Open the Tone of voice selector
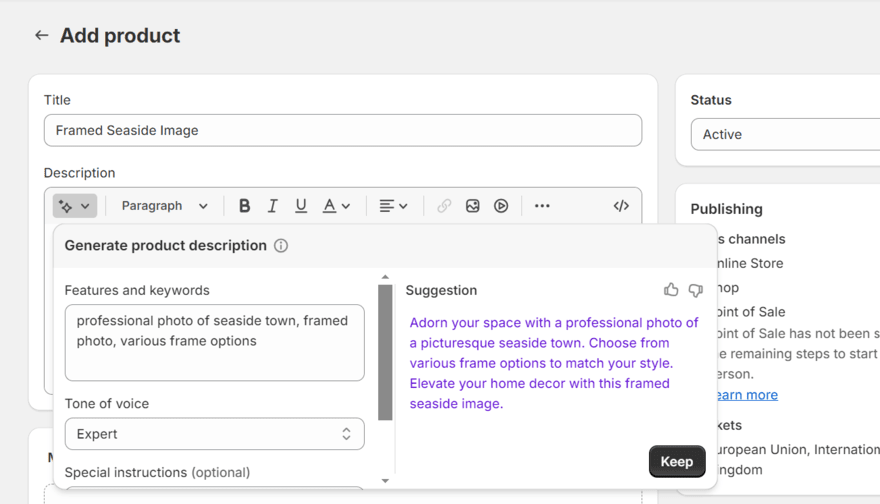 click(x=214, y=434)
